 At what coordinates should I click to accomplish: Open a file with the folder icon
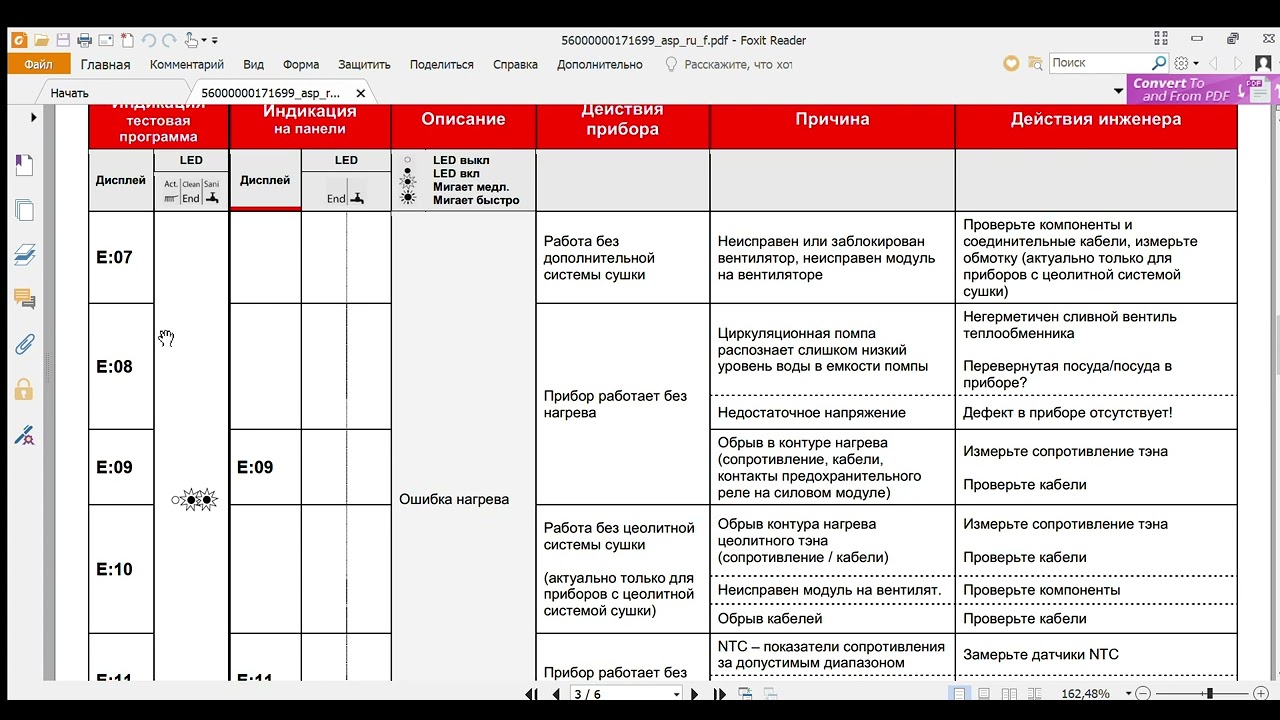click(x=41, y=40)
